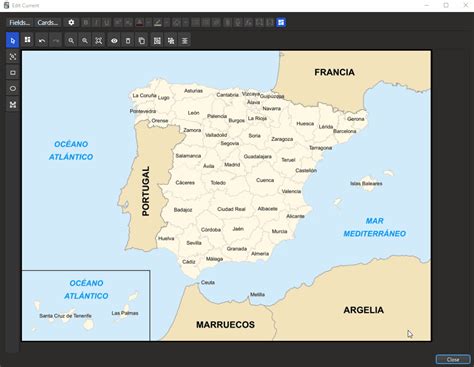Open the equations fx menu
474x367 pixels.
(249, 23)
